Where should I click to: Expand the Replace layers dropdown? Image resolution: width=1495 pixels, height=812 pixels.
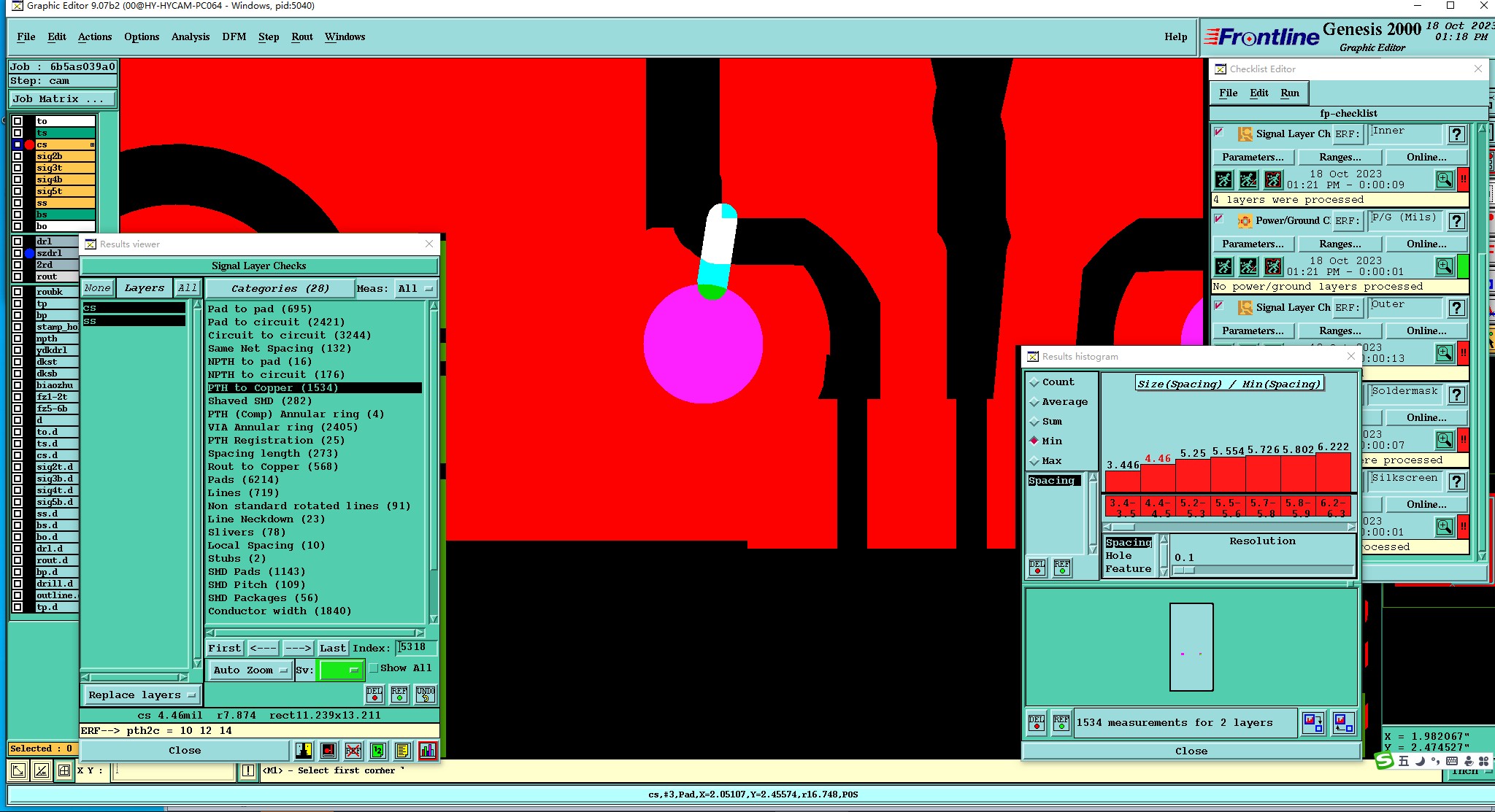point(142,695)
